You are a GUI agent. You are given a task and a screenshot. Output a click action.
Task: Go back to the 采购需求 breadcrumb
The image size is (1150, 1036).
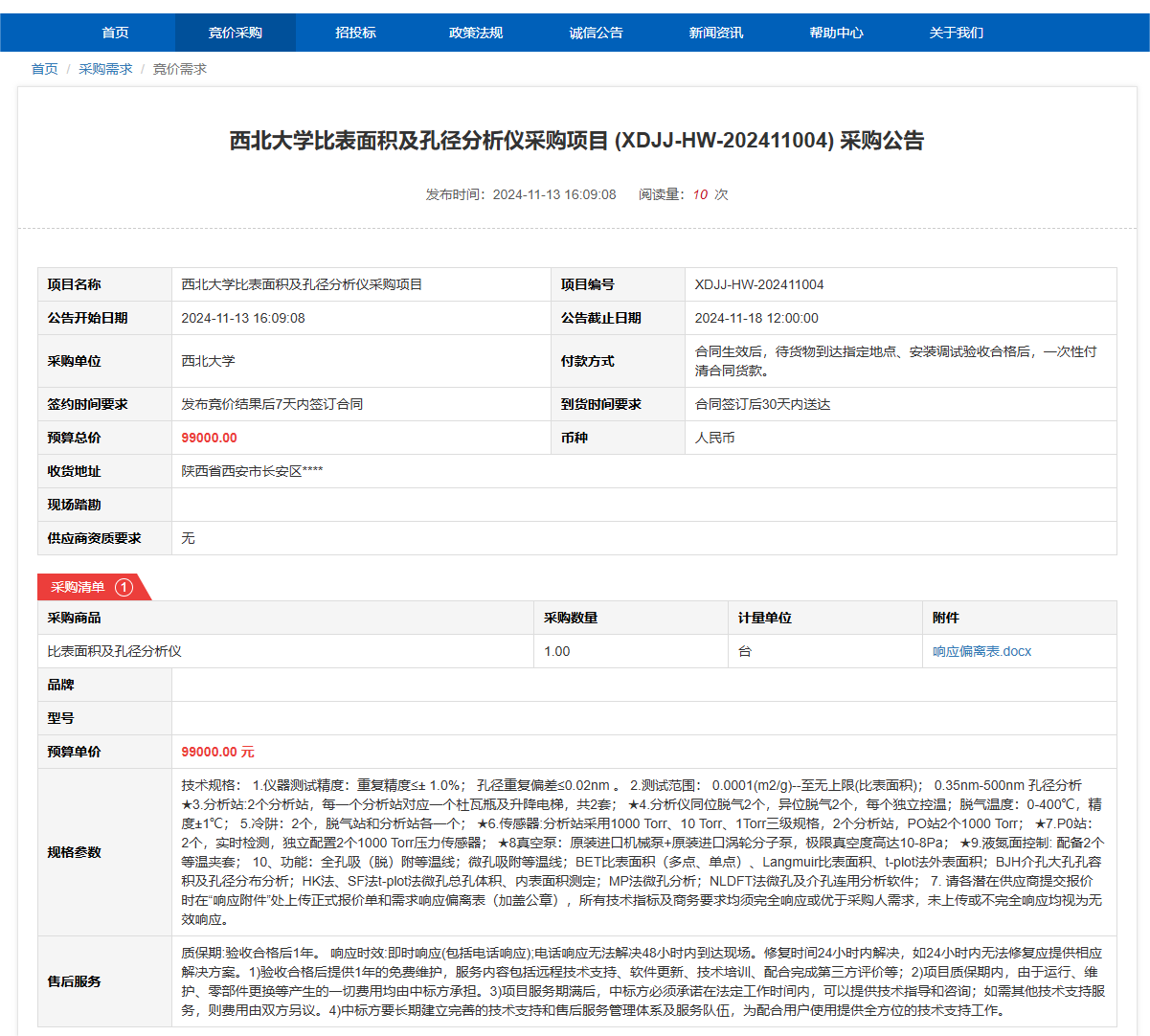(x=105, y=69)
